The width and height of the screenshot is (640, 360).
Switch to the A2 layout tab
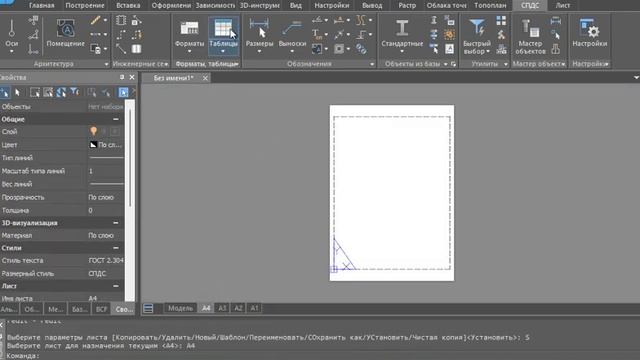click(238, 308)
